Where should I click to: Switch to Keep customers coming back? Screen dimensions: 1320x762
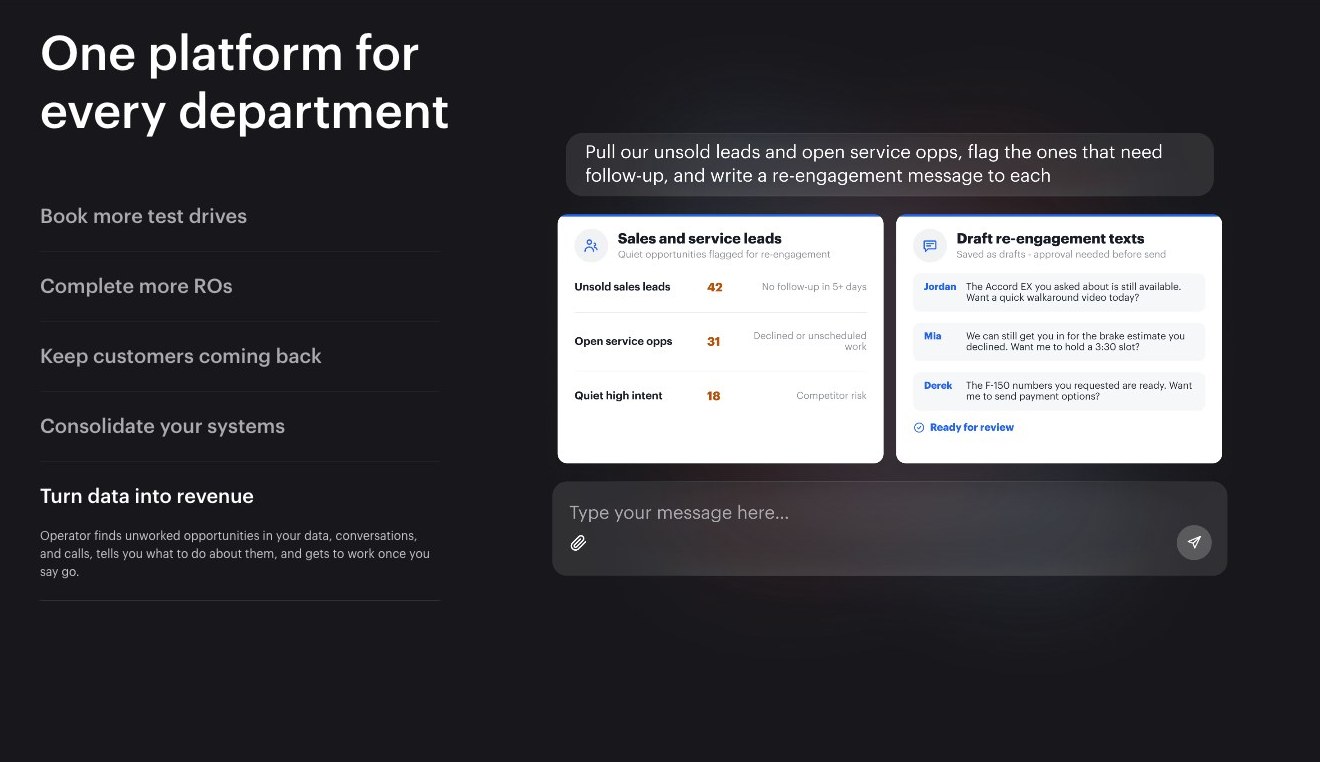point(181,356)
